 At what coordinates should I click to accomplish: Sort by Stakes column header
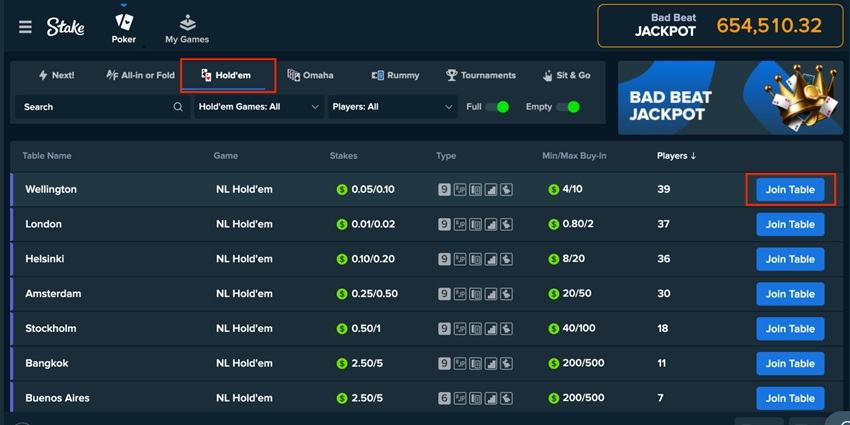click(x=343, y=156)
